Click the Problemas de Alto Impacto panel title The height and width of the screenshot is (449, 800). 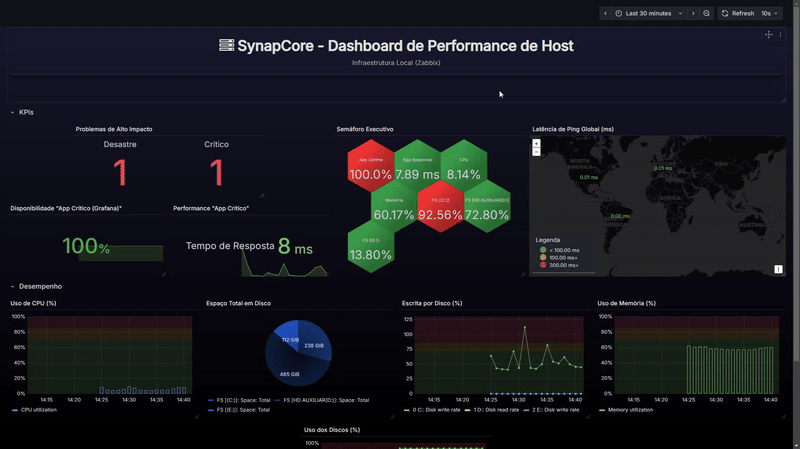coord(114,129)
